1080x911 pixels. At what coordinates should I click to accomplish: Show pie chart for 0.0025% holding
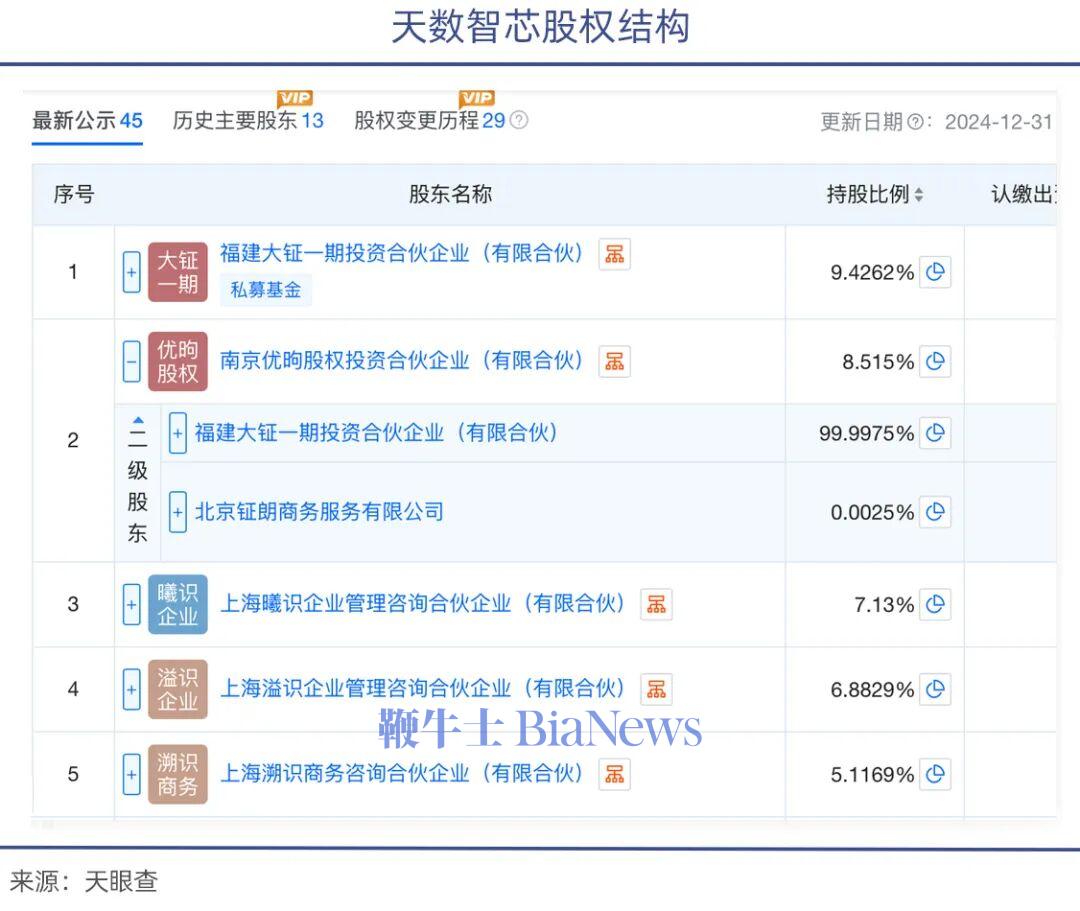[x=935, y=512]
